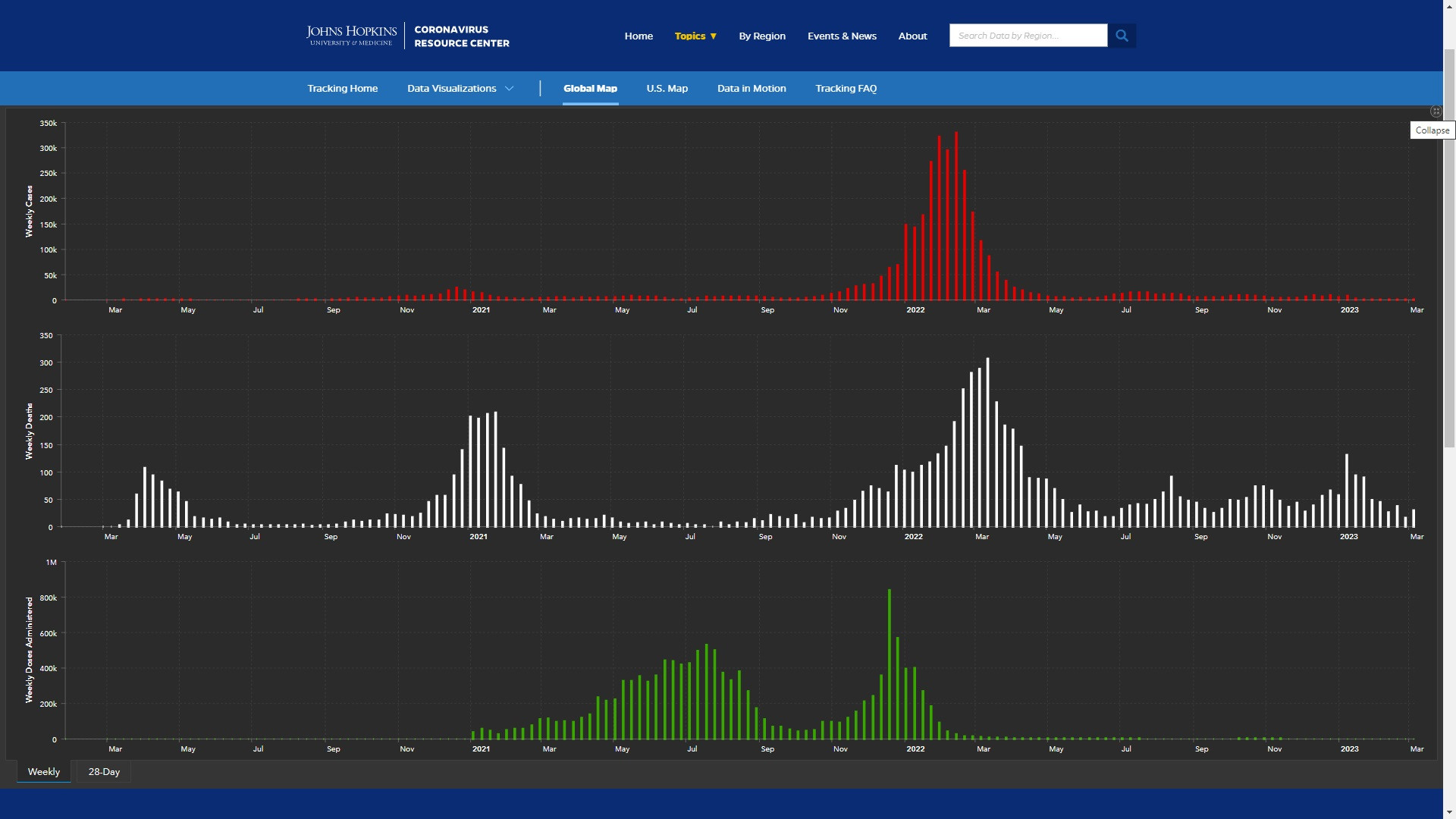This screenshot has width=1456, height=819.
Task: Switch to the 28-Day view tab
Action: pos(104,772)
